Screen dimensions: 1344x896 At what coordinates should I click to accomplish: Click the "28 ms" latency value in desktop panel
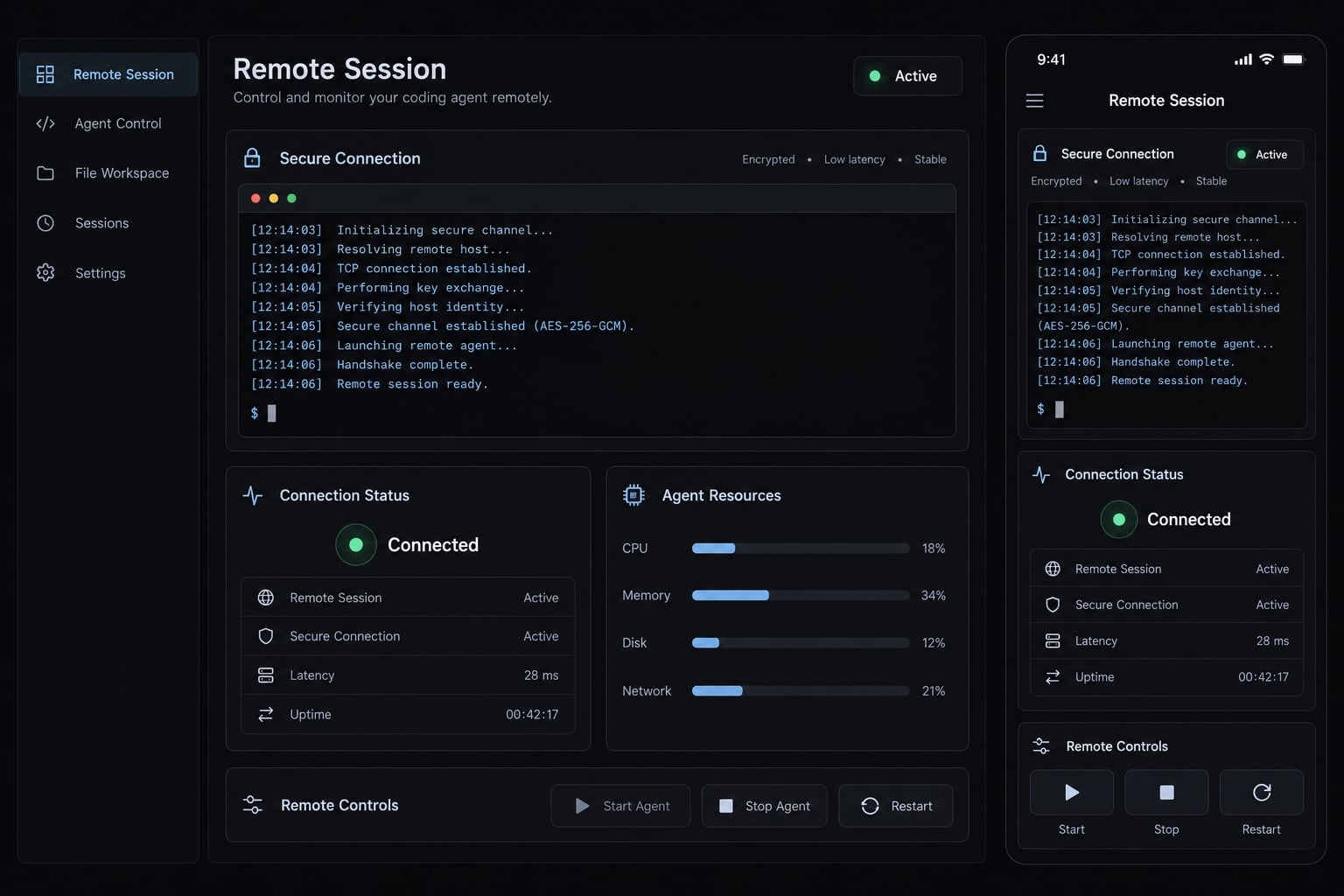541,675
